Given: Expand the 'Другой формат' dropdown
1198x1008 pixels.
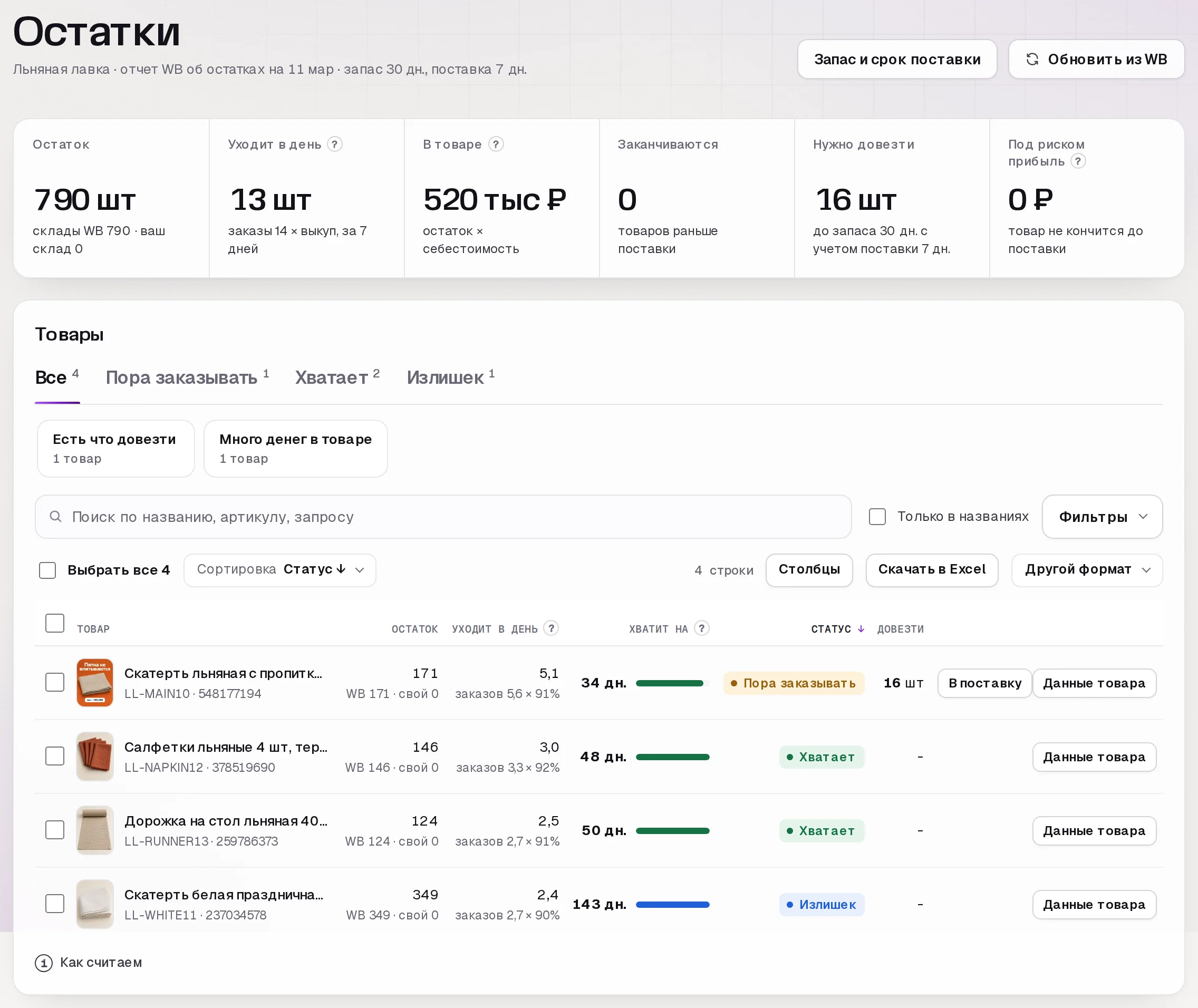Looking at the screenshot, I should click(1087, 570).
